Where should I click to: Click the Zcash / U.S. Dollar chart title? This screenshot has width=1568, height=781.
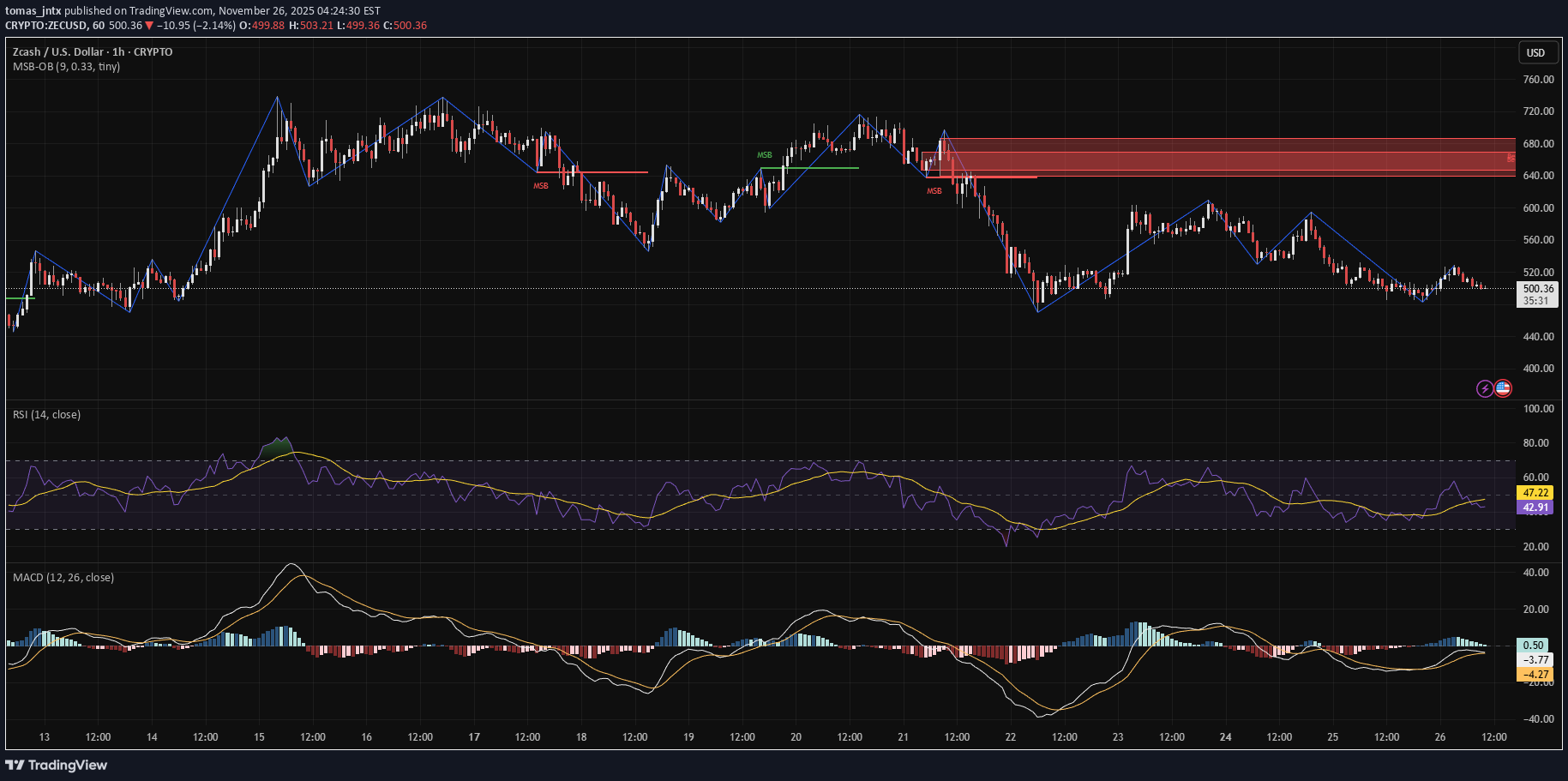click(x=60, y=51)
